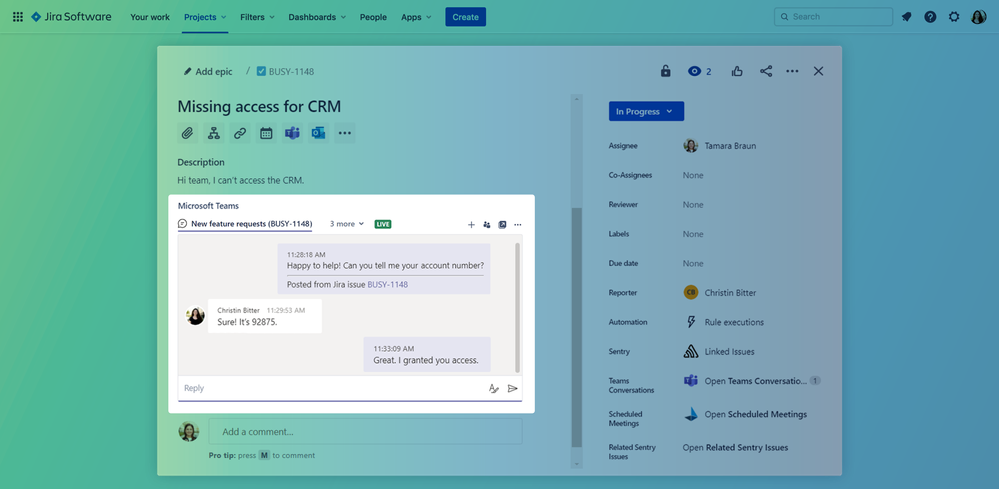This screenshot has height=489, width=999.
Task: Click the None value for Labels
Action: (x=693, y=234)
